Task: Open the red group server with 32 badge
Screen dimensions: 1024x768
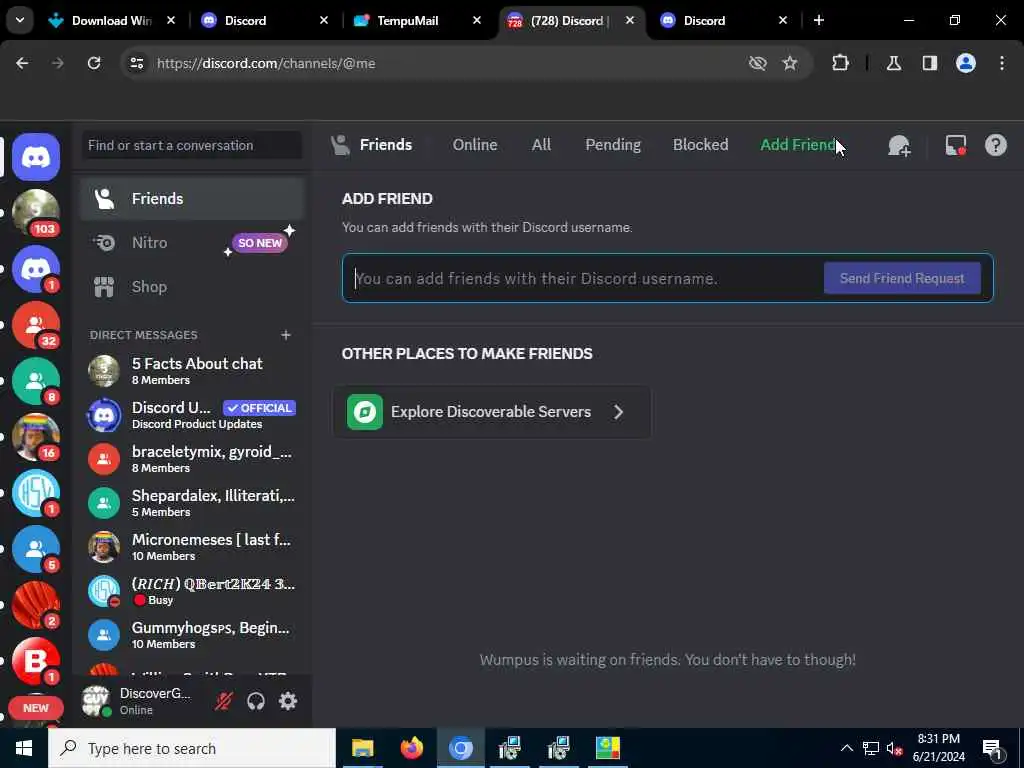Action: [36, 325]
